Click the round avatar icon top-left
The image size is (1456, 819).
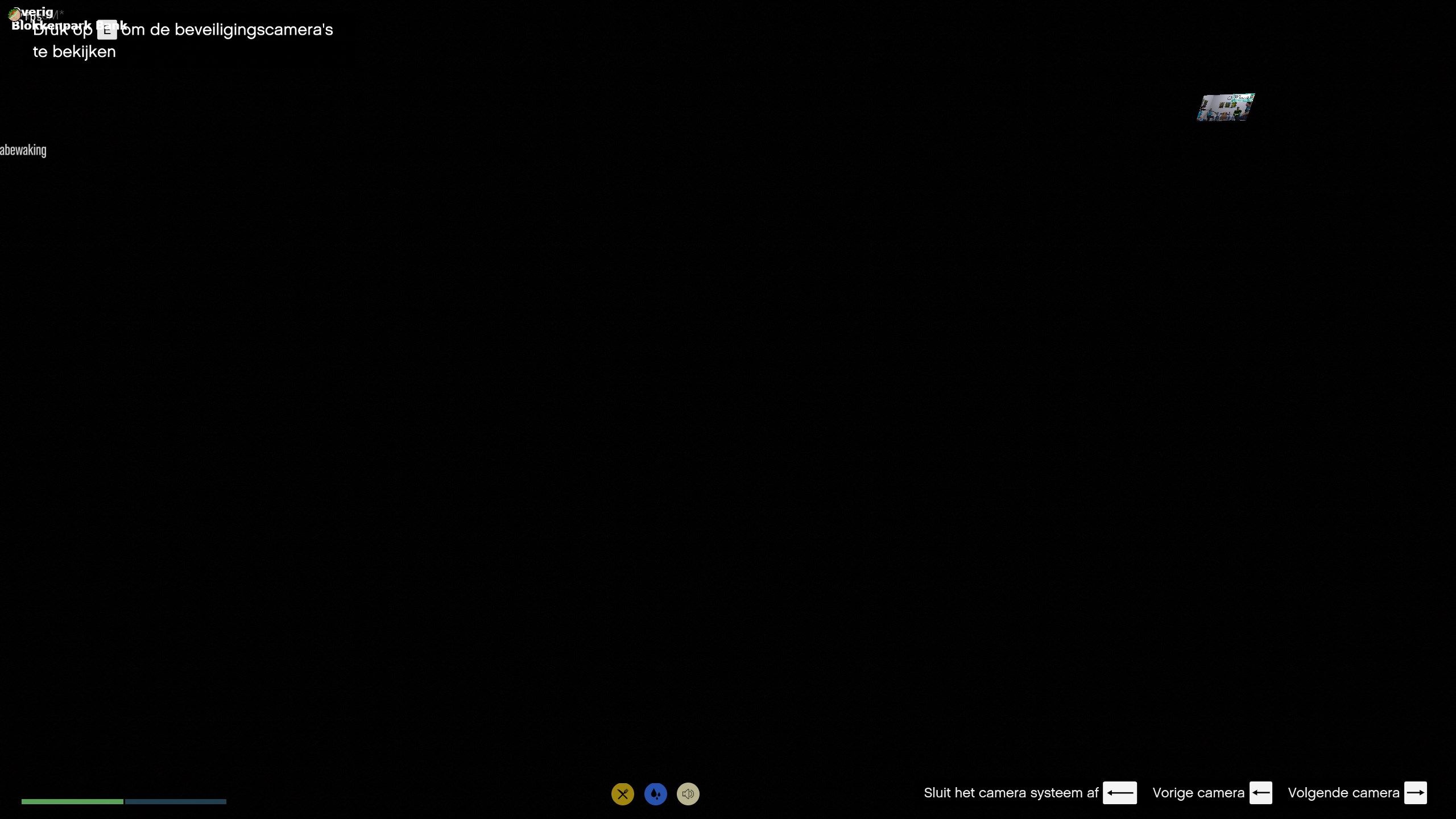coord(15,14)
